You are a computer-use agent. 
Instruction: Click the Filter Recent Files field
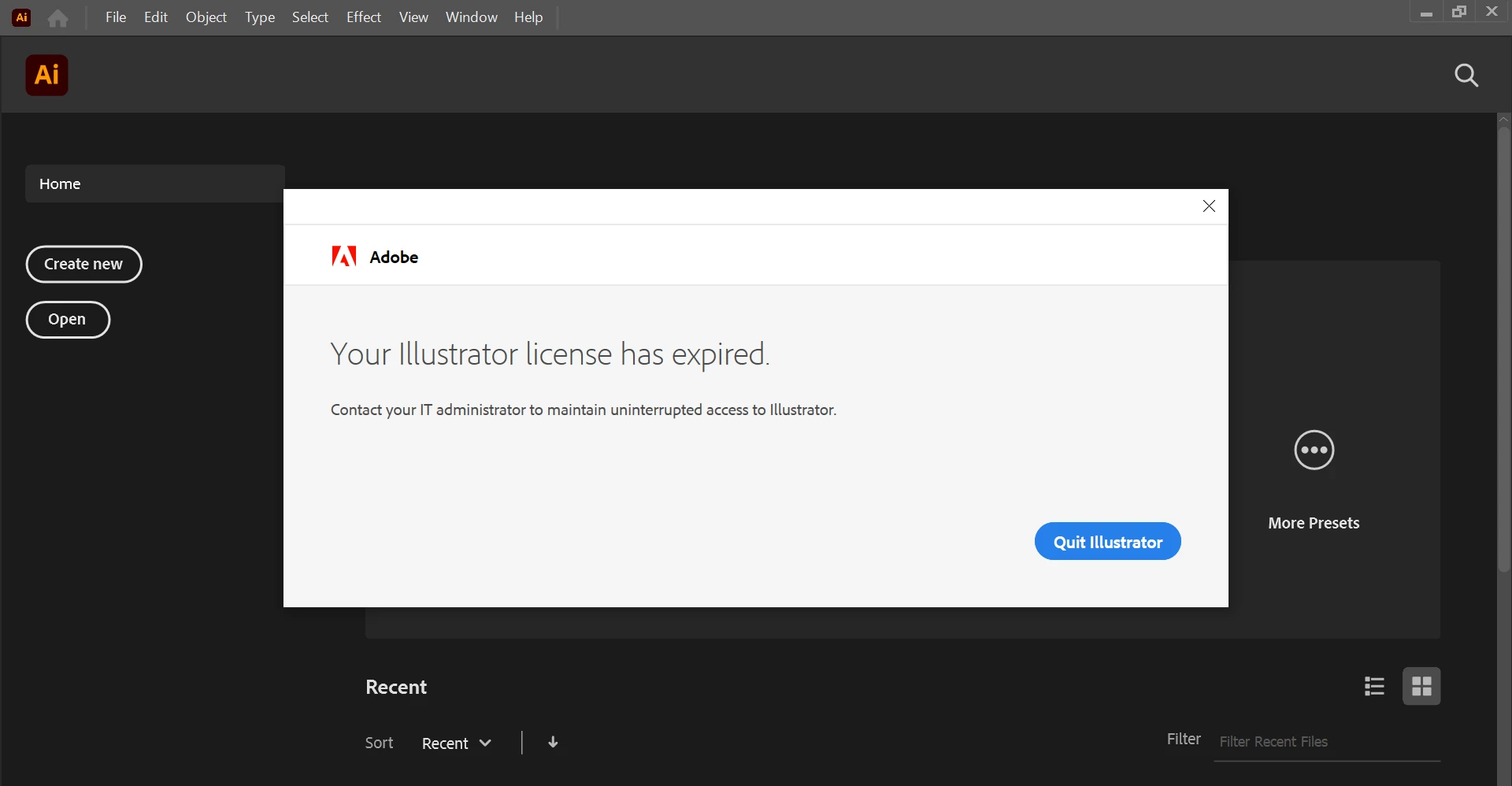point(1327,742)
